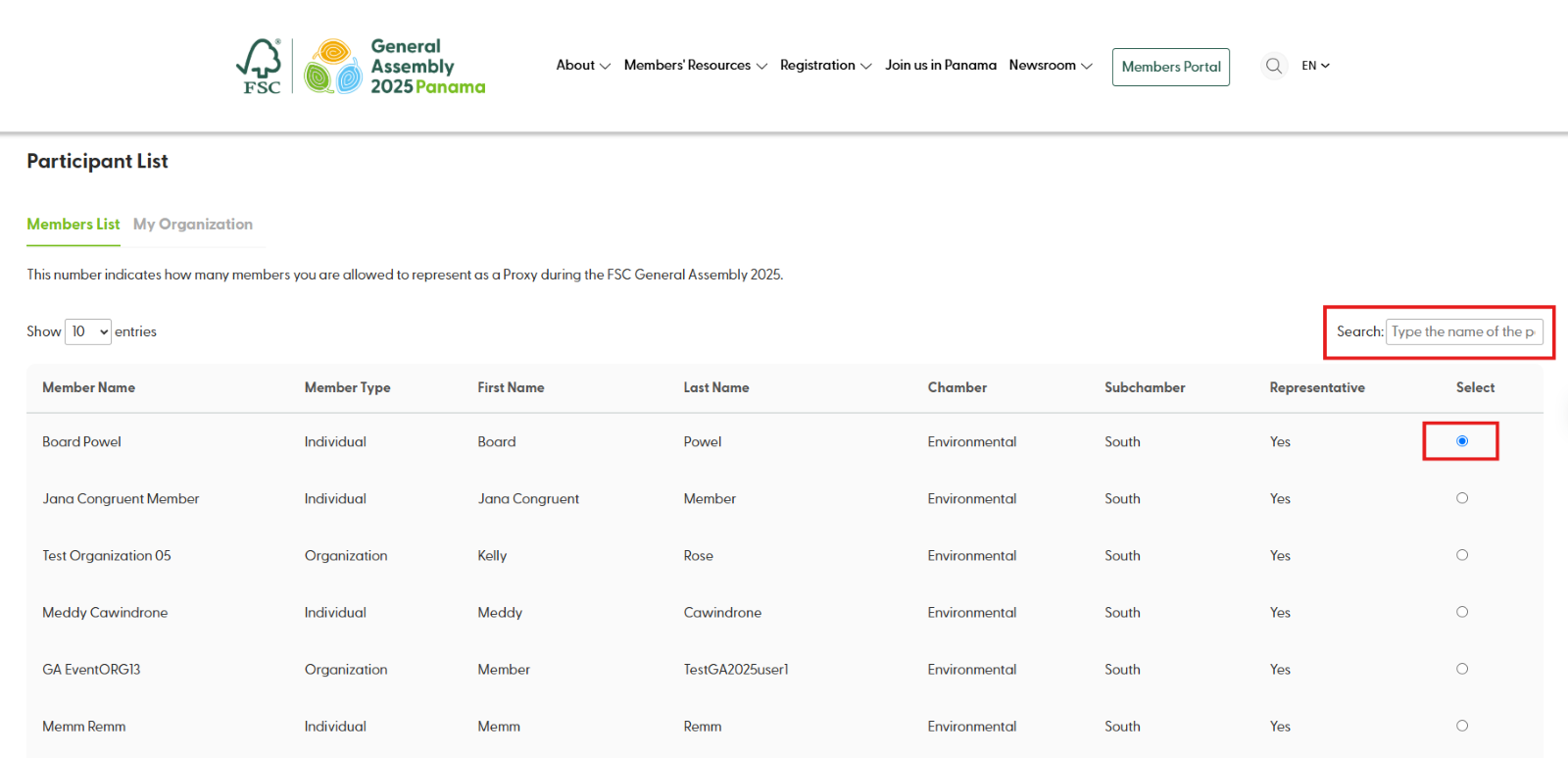Click the Board Powel member name cell
Screen dimensions: 1568x758
pos(81,442)
